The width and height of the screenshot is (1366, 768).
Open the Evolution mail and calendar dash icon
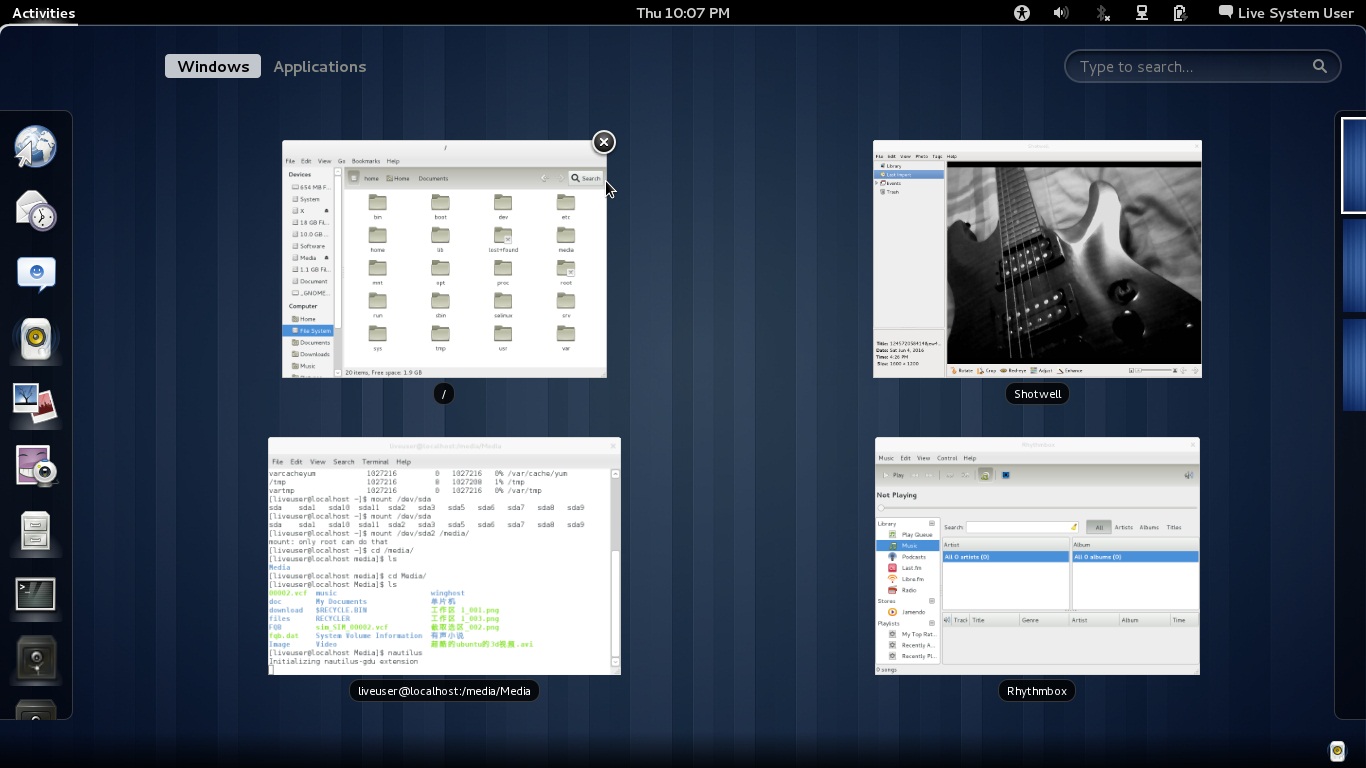click(36, 210)
